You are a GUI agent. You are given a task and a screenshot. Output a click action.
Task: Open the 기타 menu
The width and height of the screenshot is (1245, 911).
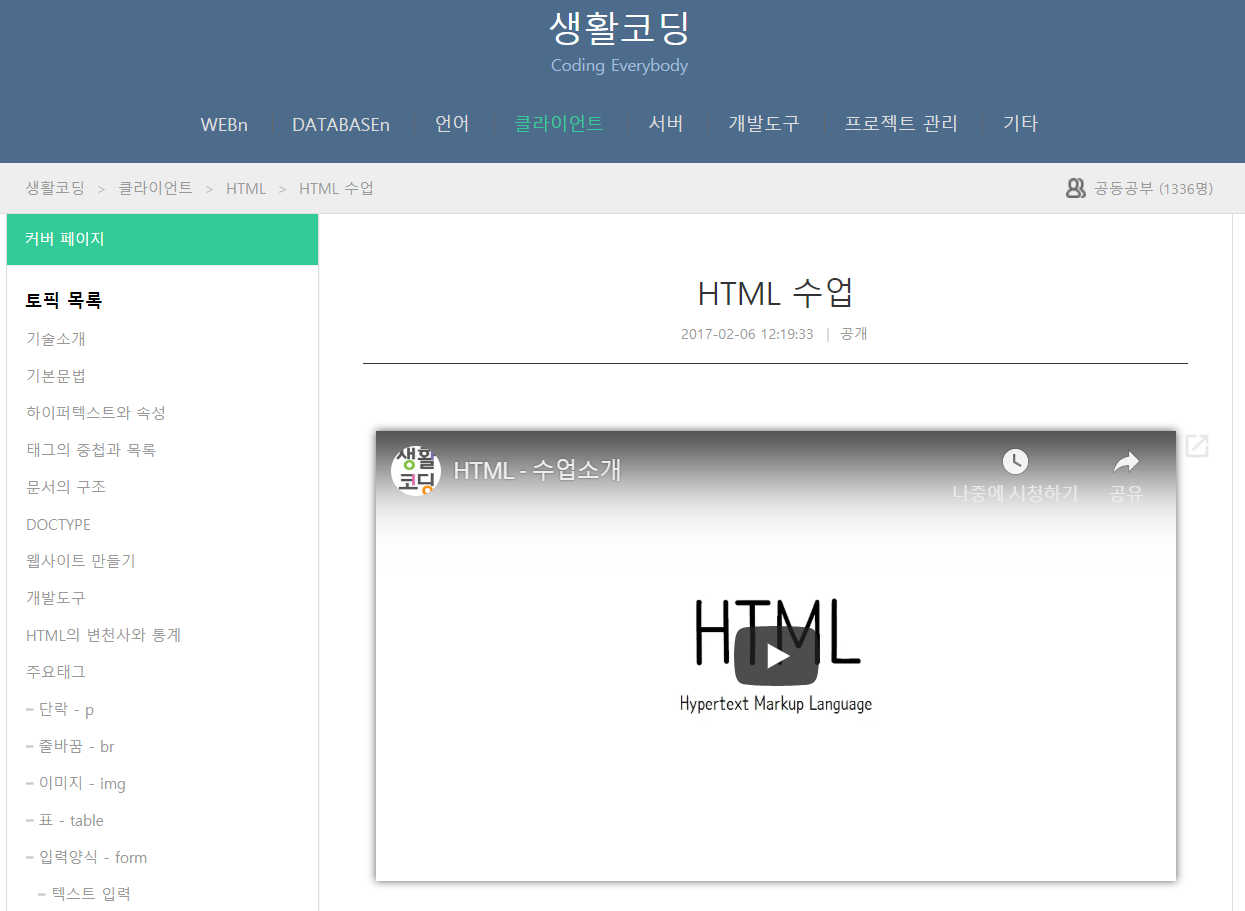pyautogui.click(x=1021, y=124)
